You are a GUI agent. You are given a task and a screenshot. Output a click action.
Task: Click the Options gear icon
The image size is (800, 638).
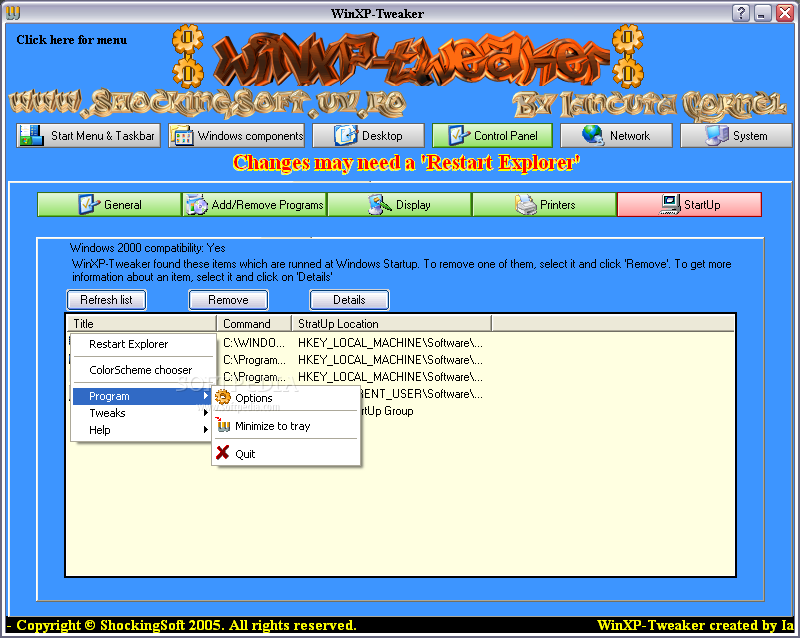tap(222, 397)
